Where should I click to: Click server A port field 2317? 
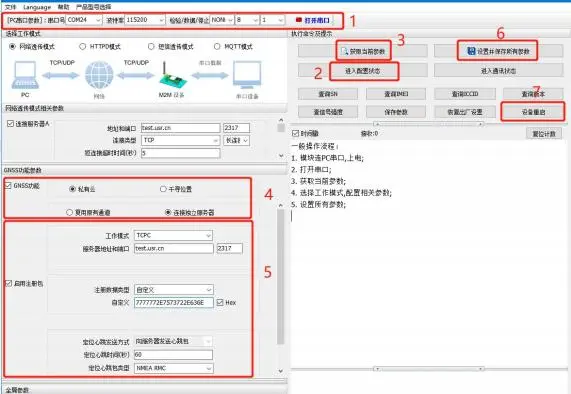pyautogui.click(x=236, y=128)
